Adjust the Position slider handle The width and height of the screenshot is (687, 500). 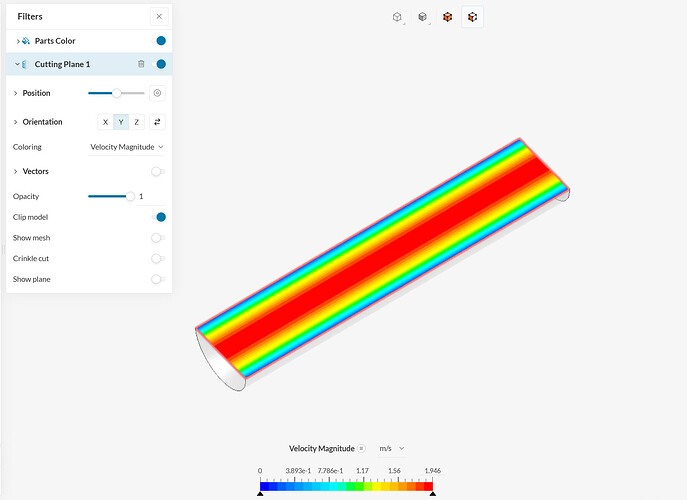(x=116, y=93)
